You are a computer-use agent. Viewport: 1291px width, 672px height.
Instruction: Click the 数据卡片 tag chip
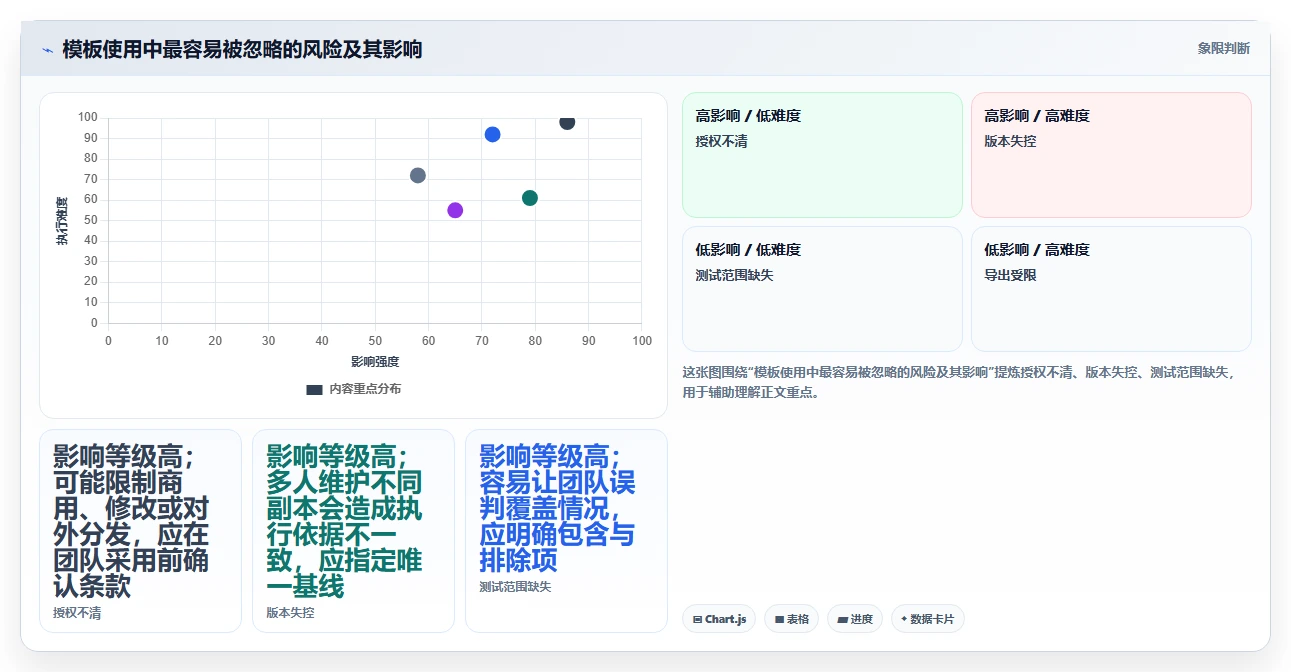[x=927, y=619]
